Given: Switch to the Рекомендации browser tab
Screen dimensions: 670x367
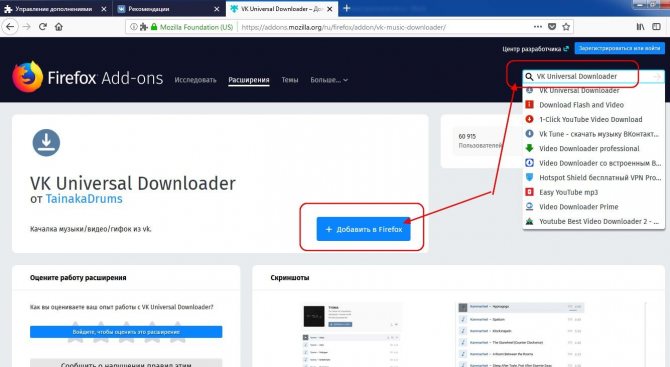Looking at the screenshot, I should click(x=169, y=9).
